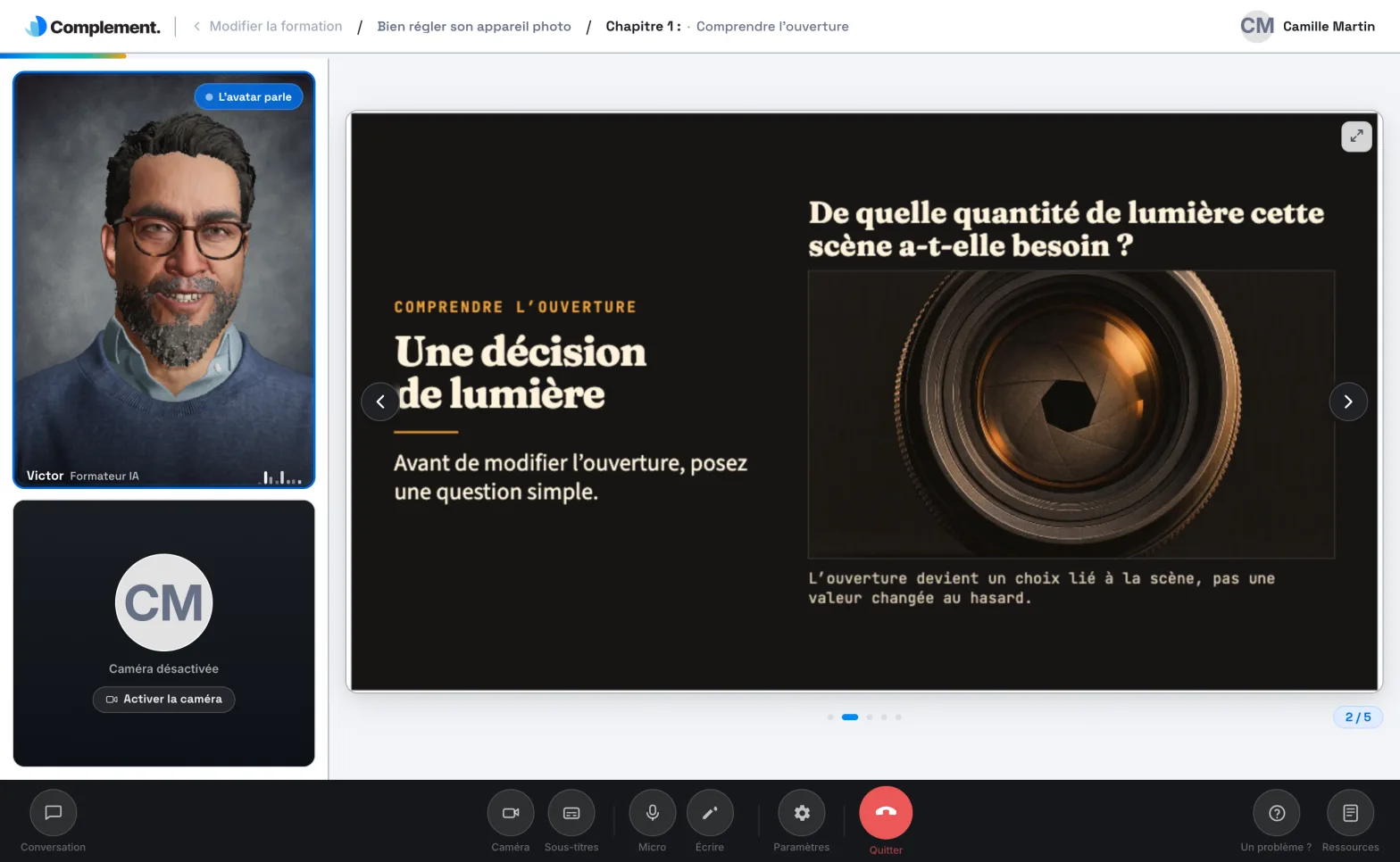Select third slide pagination dot
Image resolution: width=1400 pixels, height=862 pixels.
pos(870,717)
